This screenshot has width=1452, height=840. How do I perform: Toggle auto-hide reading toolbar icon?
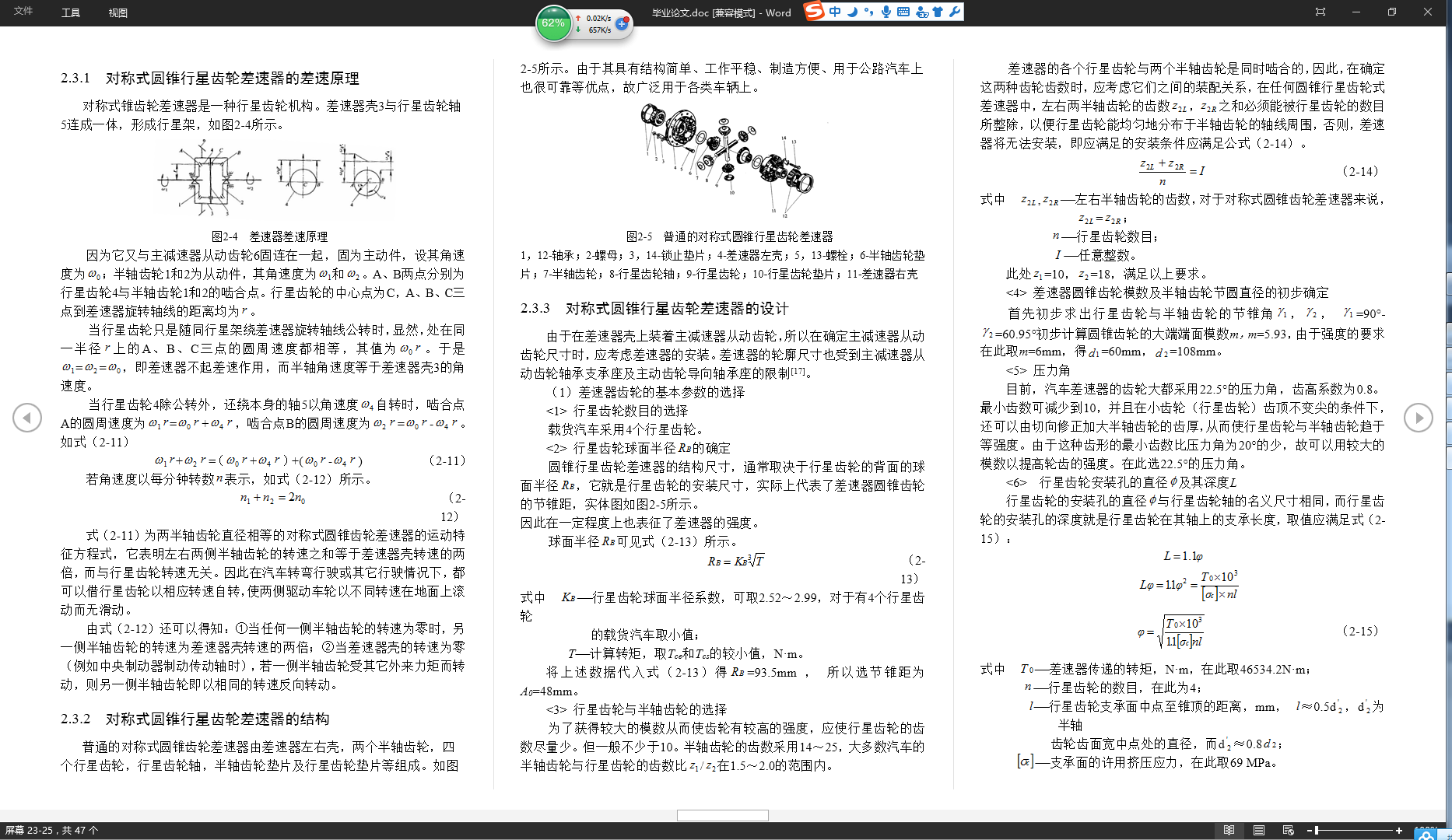coord(1320,12)
